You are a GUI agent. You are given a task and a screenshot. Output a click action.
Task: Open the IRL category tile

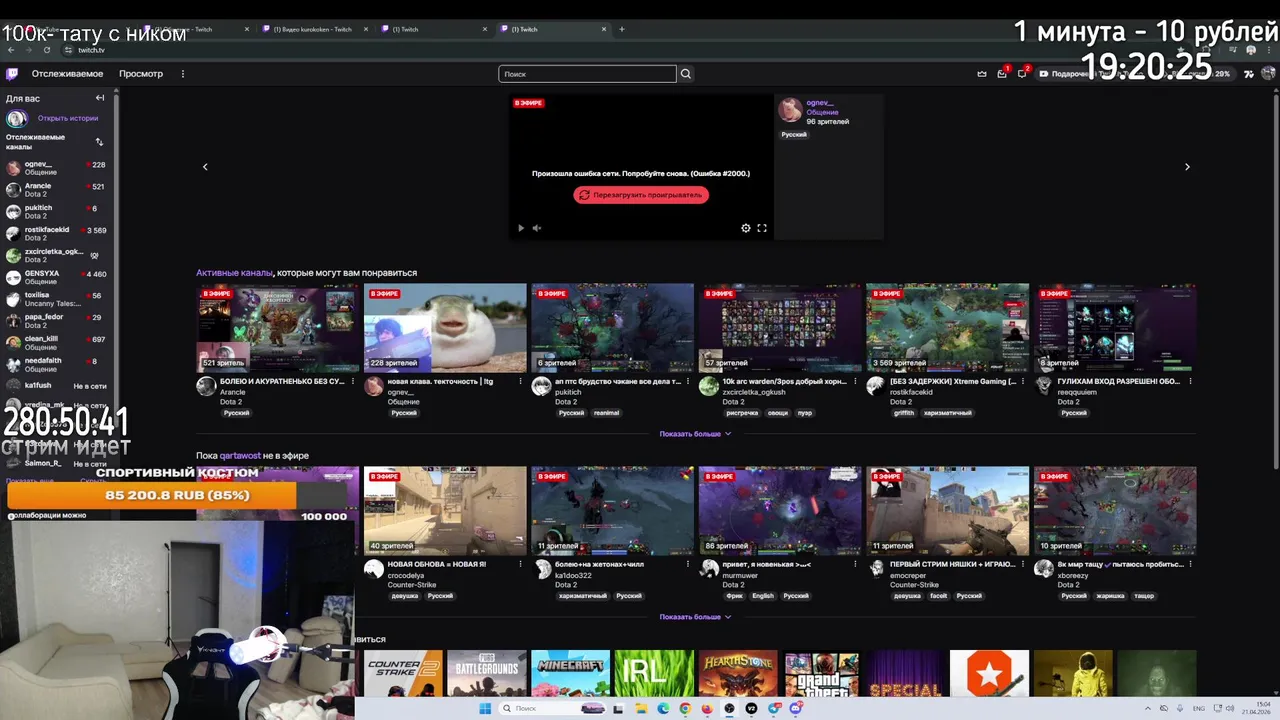pos(654,673)
